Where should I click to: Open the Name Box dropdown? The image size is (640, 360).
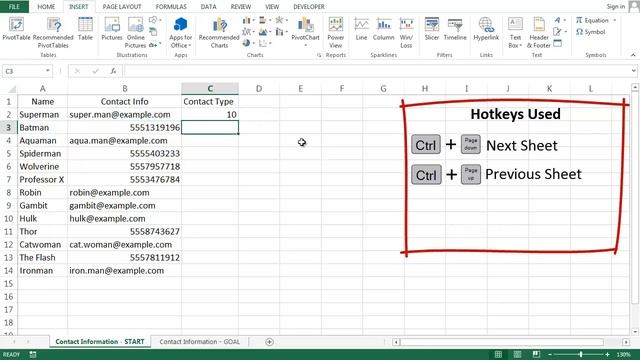[x=47, y=71]
